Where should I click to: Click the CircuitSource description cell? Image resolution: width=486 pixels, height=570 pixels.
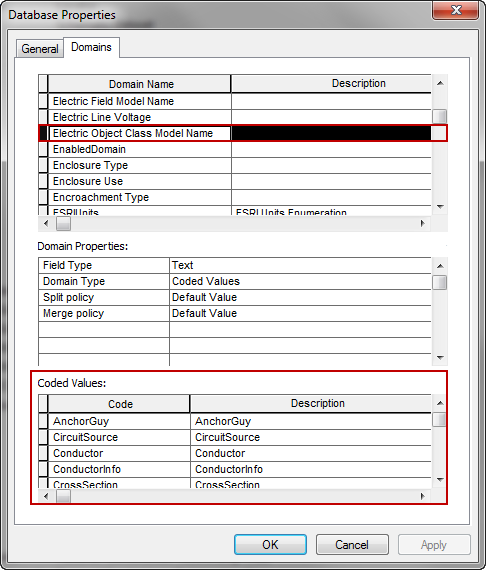pos(311,437)
